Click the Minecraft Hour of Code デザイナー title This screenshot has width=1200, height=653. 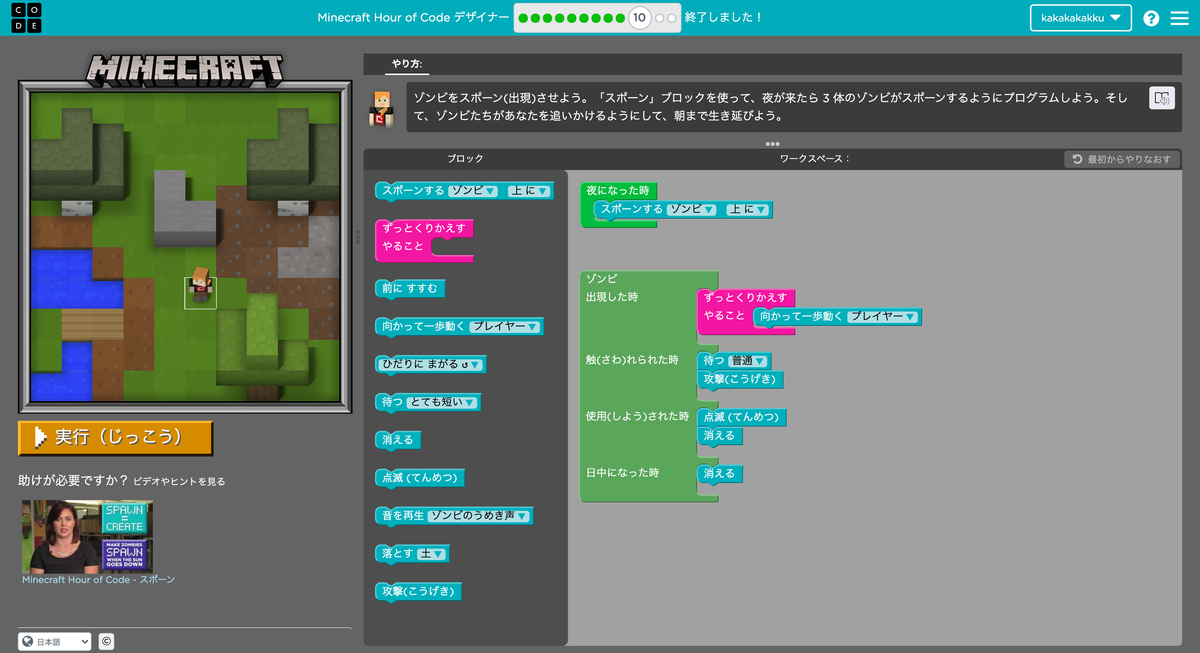pos(414,18)
